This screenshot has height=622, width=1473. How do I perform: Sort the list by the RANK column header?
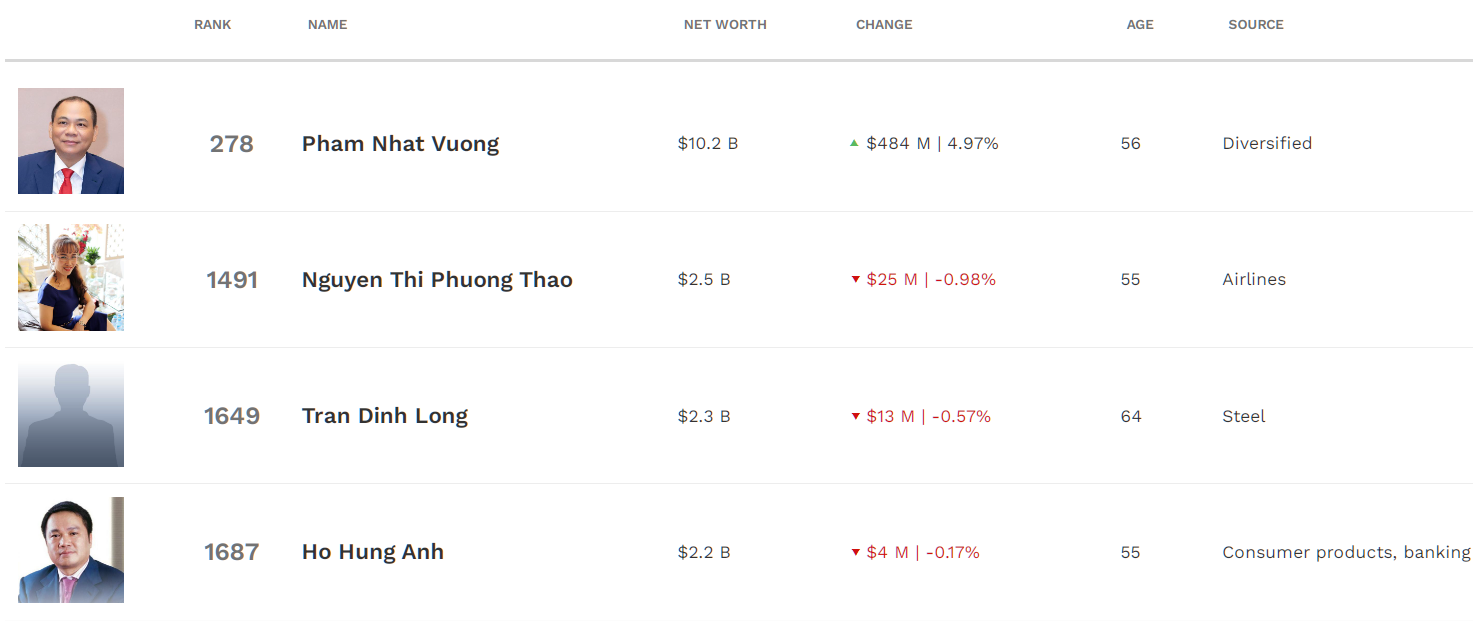212,24
